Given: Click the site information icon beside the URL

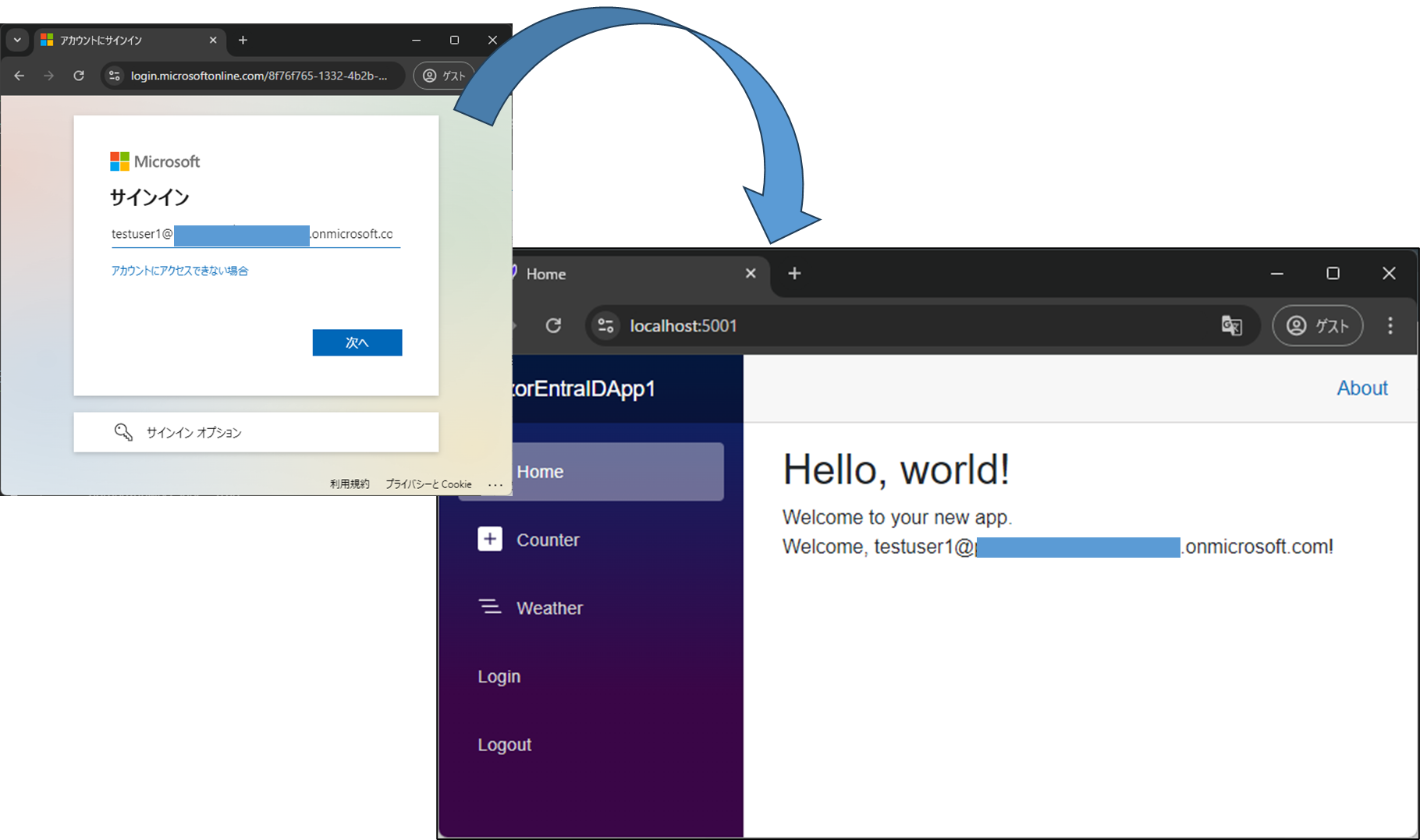Looking at the screenshot, I should pyautogui.click(x=605, y=326).
